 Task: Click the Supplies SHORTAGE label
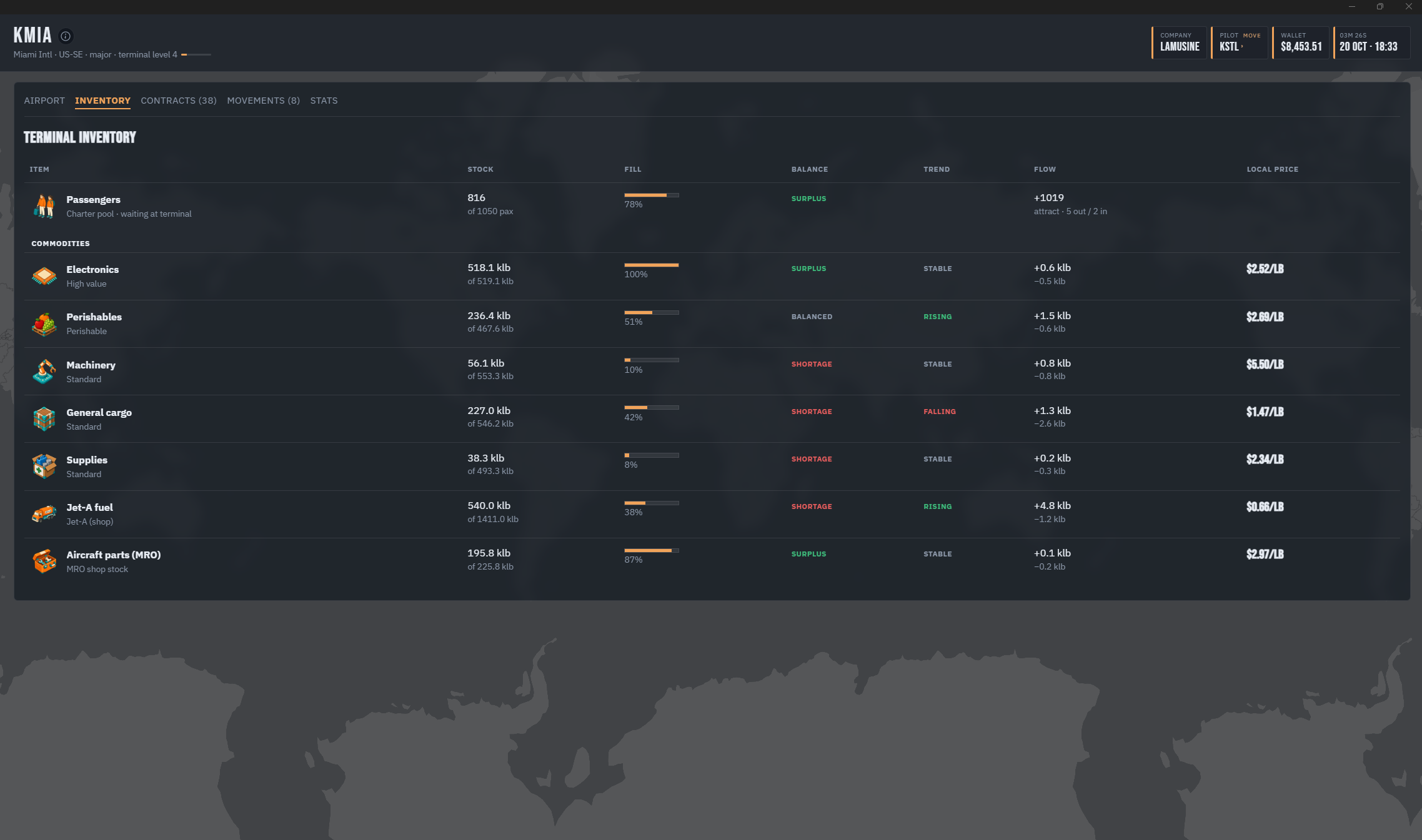point(812,459)
